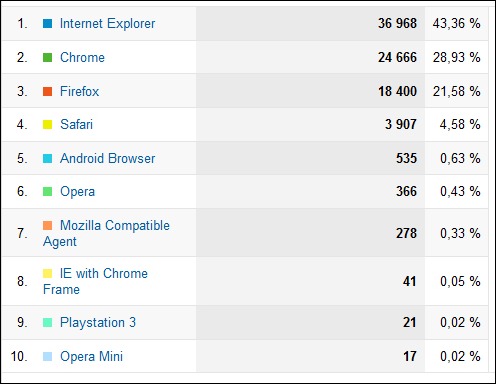
Task: Open the Chrome browser link
Action: tap(82, 57)
